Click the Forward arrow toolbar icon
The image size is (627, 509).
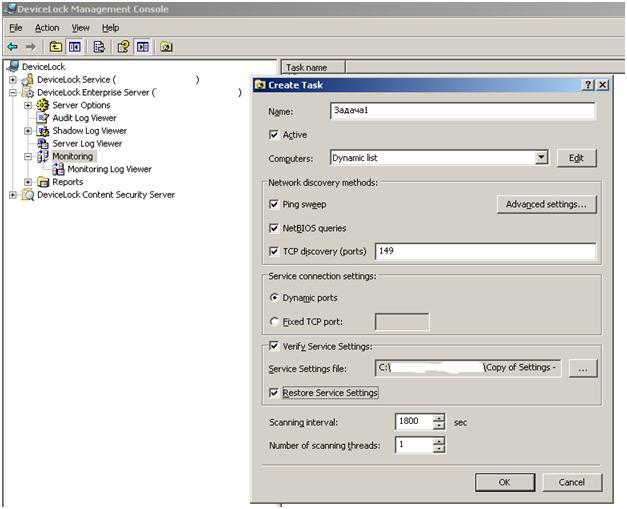31,47
